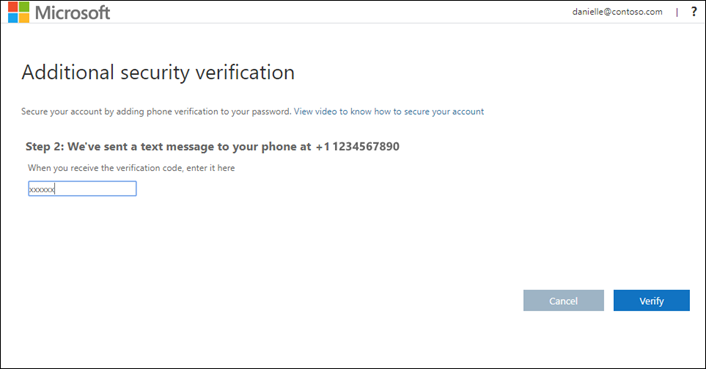Click the Additional security verification heading
This screenshot has width=706, height=369.
pos(158,73)
